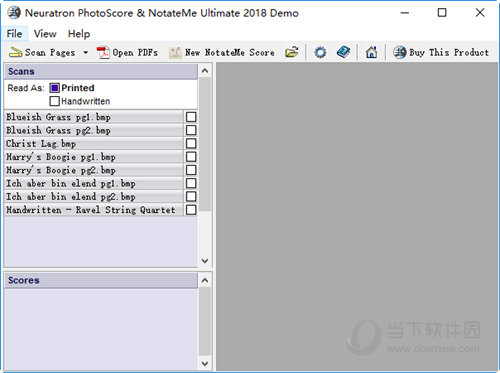Screen dimensions: 500x373
Task: Click the New NotateMe Score icon
Action: [175, 53]
